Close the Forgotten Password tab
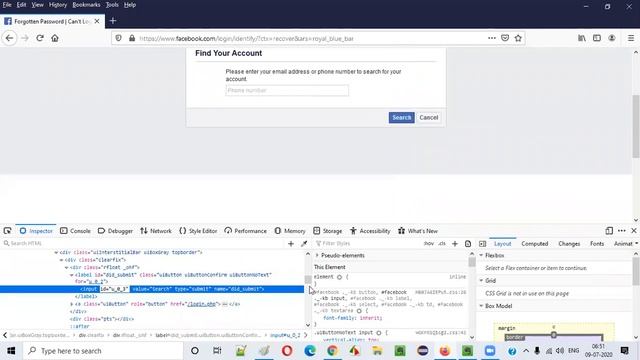Screen dimensions: 640x360 tap(97, 21)
